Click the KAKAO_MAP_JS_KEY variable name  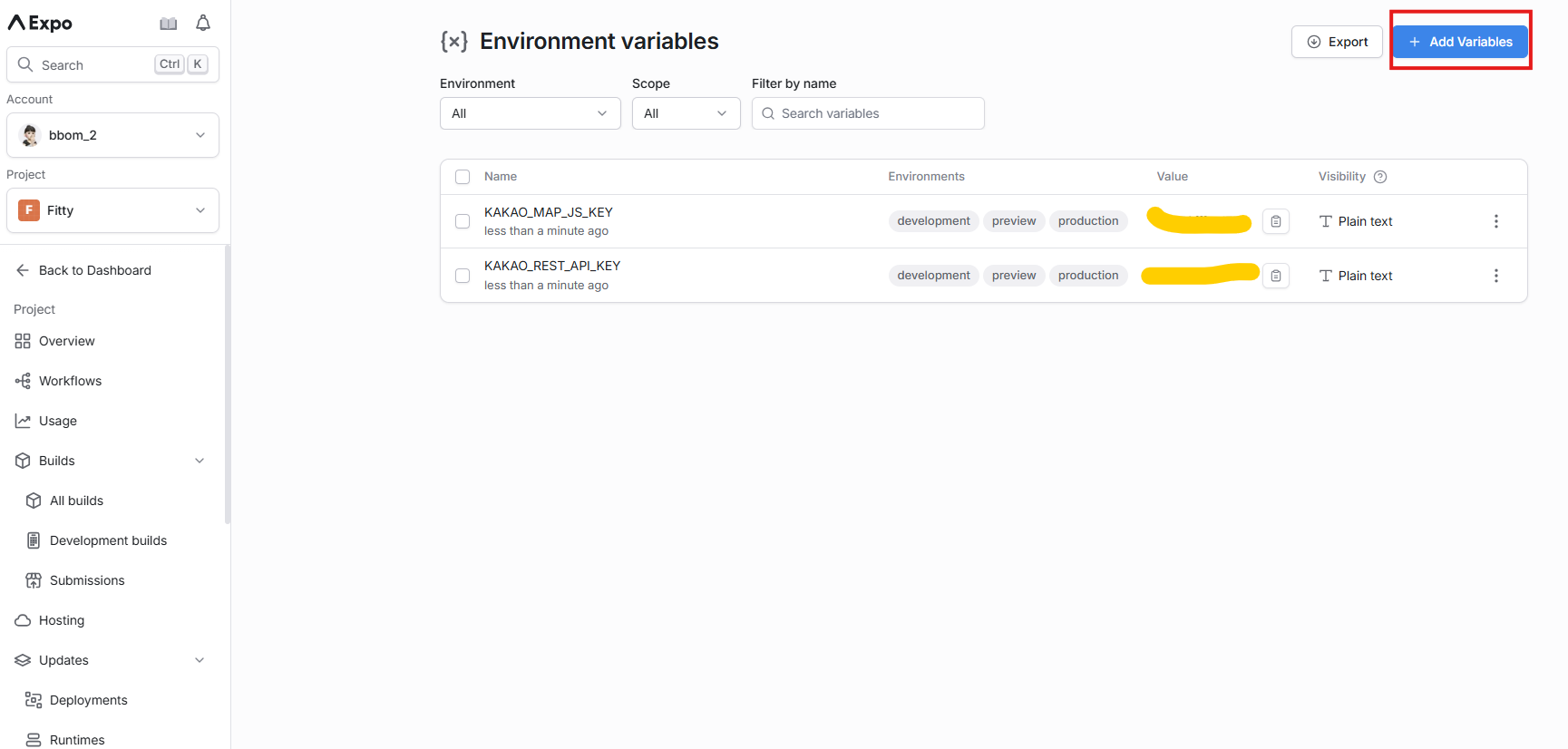[549, 212]
